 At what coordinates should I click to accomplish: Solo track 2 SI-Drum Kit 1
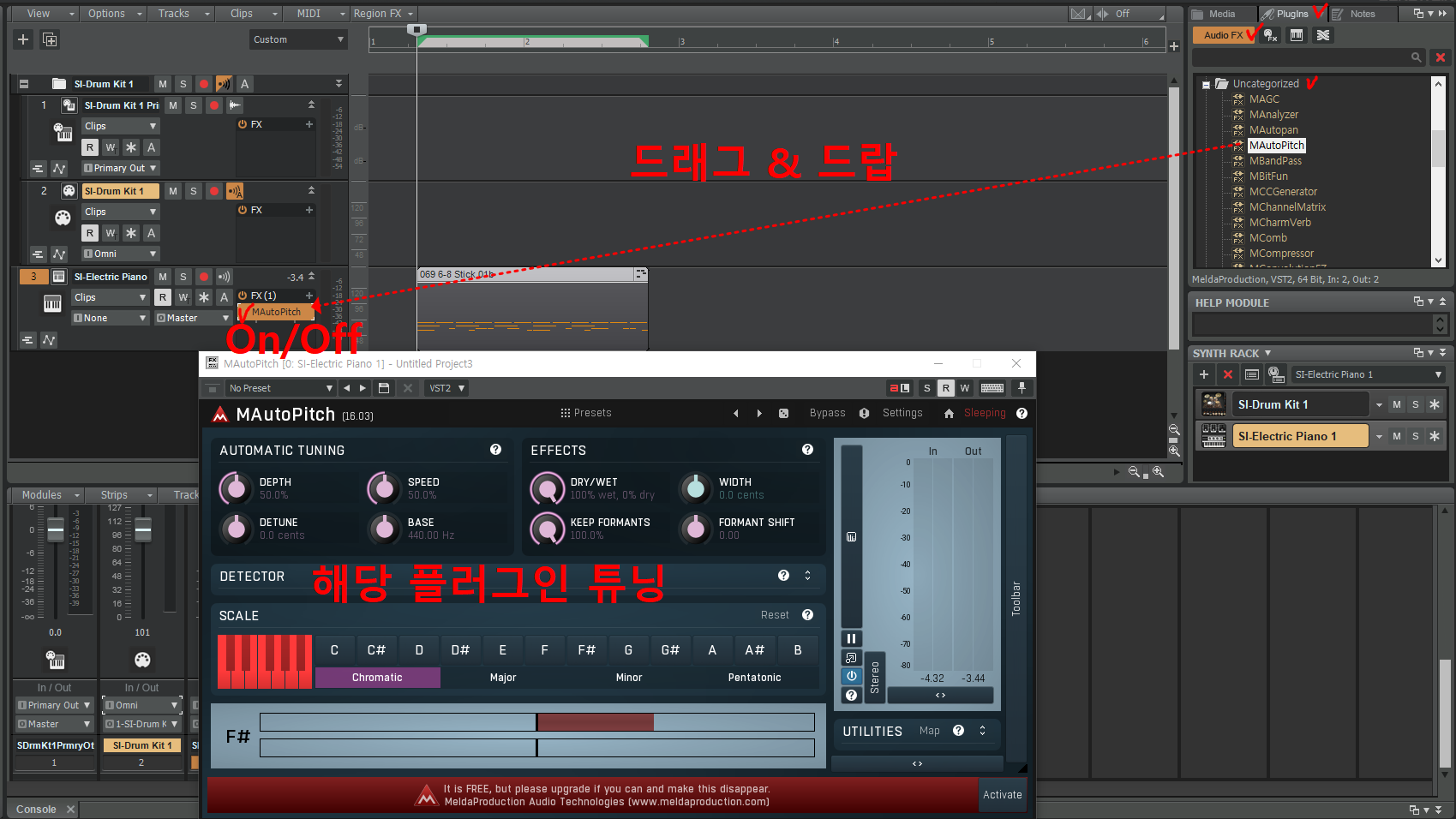194,191
